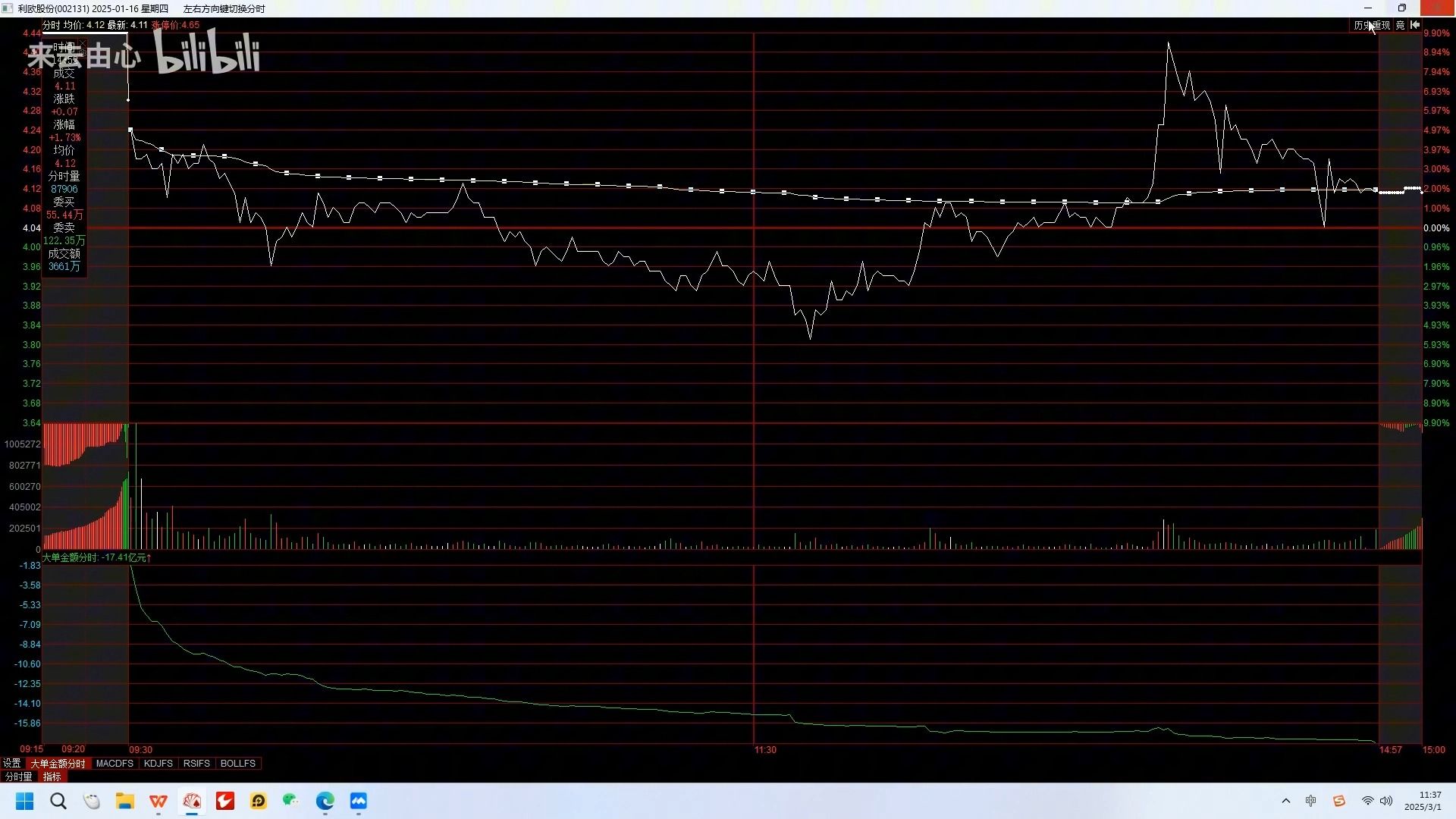Image resolution: width=1456 pixels, height=819 pixels.
Task: Open the WPS Office taskbar icon
Action: tap(158, 801)
